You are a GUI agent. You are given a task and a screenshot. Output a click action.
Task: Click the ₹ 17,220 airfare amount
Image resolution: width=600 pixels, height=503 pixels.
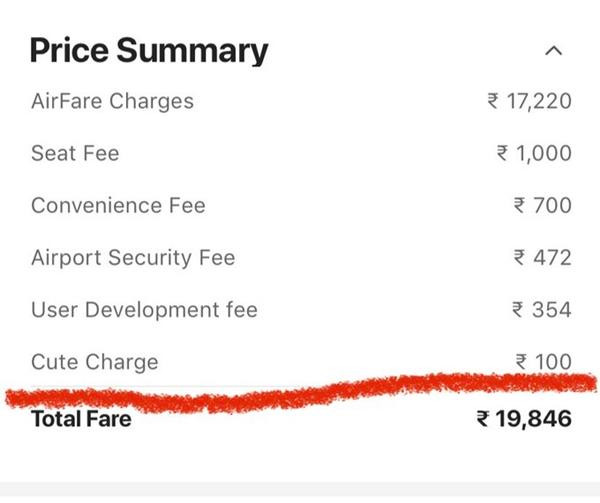(x=529, y=101)
